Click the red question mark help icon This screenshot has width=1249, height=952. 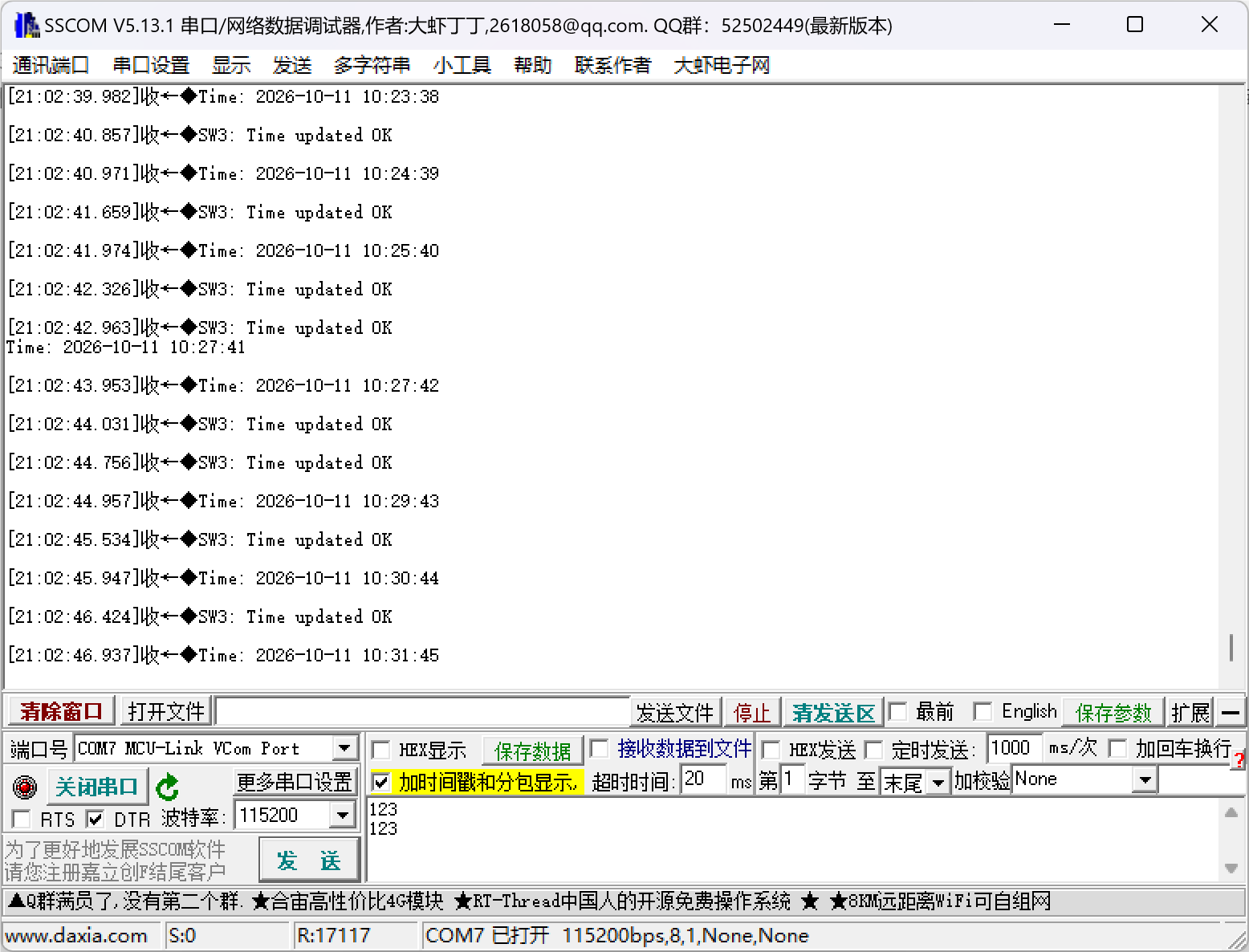[x=1240, y=760]
